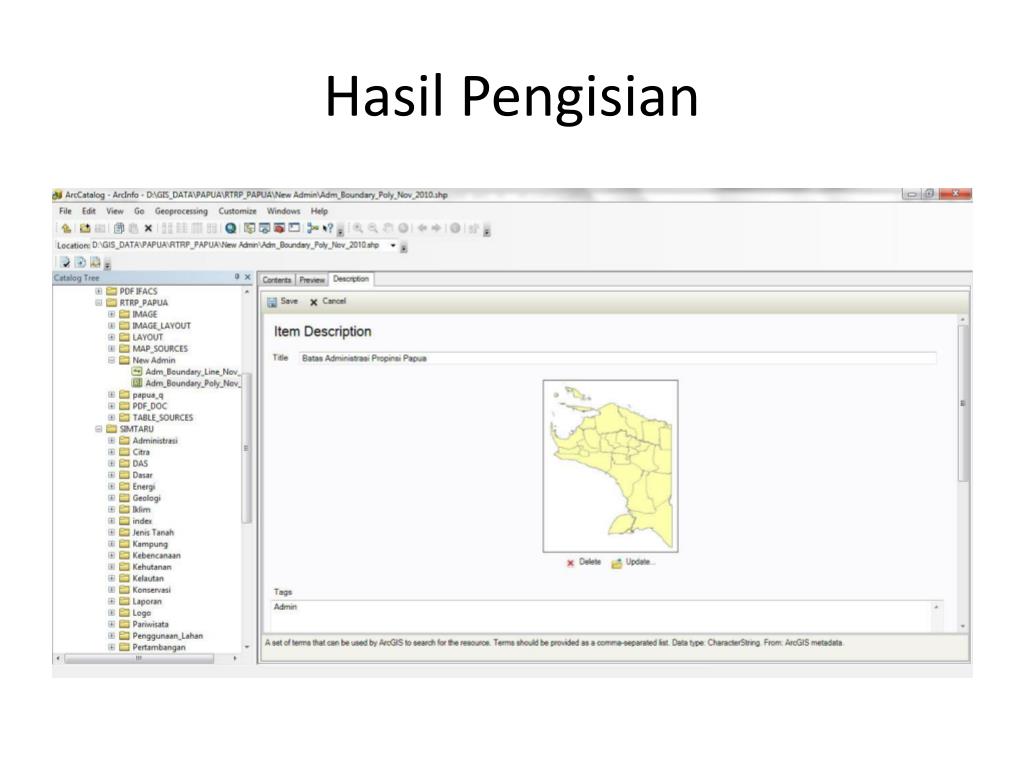Switch to List view icon
Screen dimensions: 1024x768
tap(182, 229)
